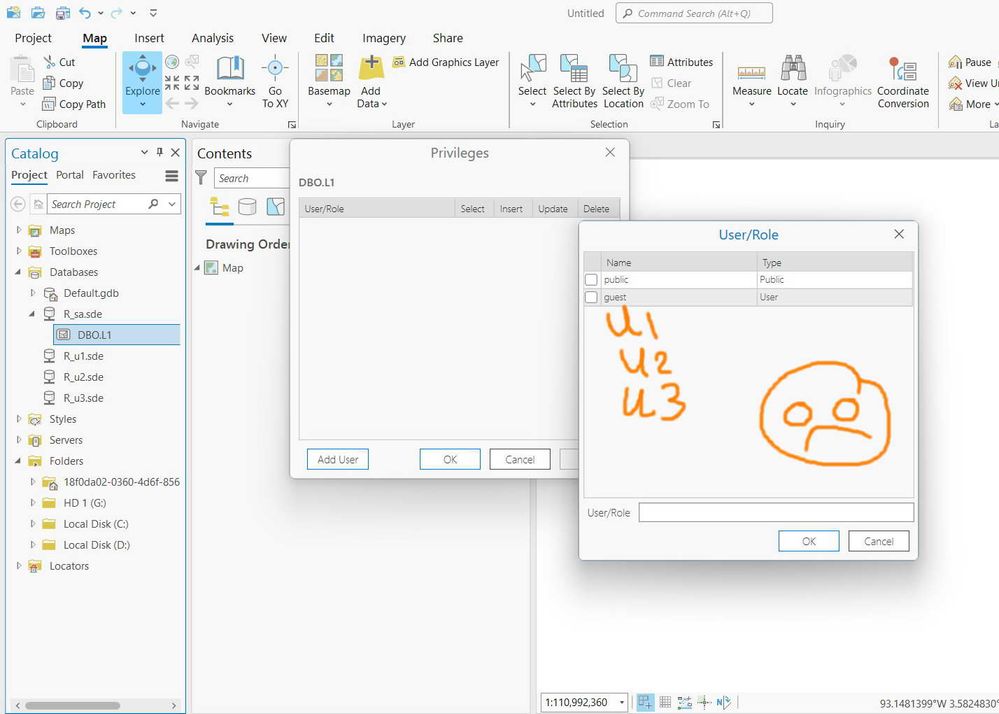Open the Basemap gallery
Image resolution: width=999 pixels, height=714 pixels.
pos(329,82)
